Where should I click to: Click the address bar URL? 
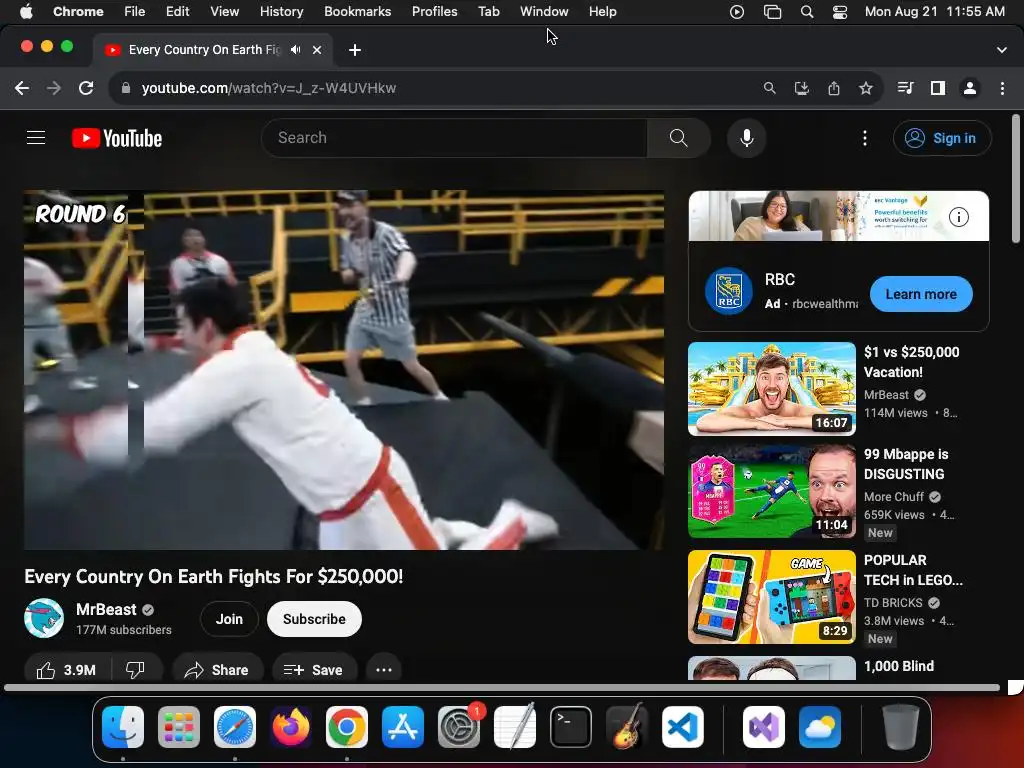(268, 88)
